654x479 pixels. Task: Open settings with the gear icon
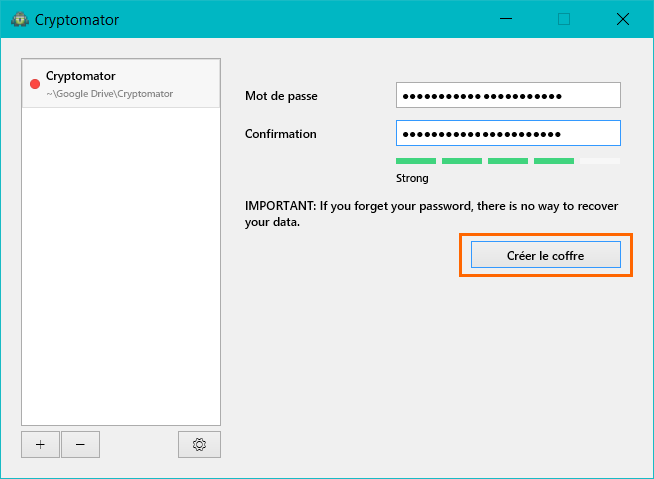[x=199, y=444]
